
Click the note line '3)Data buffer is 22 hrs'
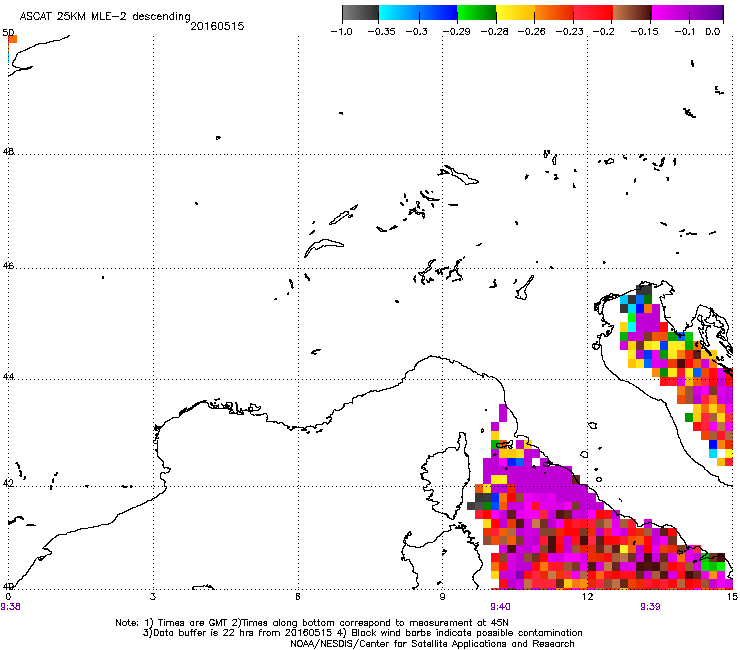(x=362, y=633)
